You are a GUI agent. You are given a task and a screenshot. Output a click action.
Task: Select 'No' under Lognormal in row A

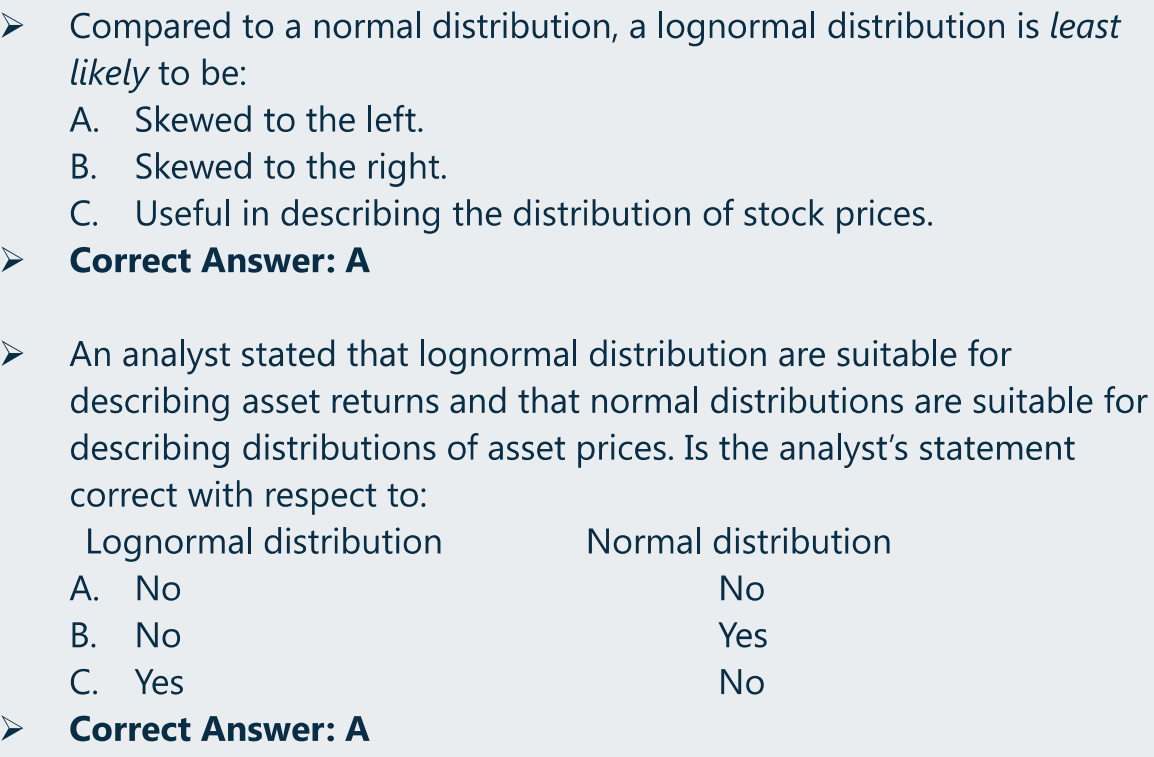click(x=158, y=589)
